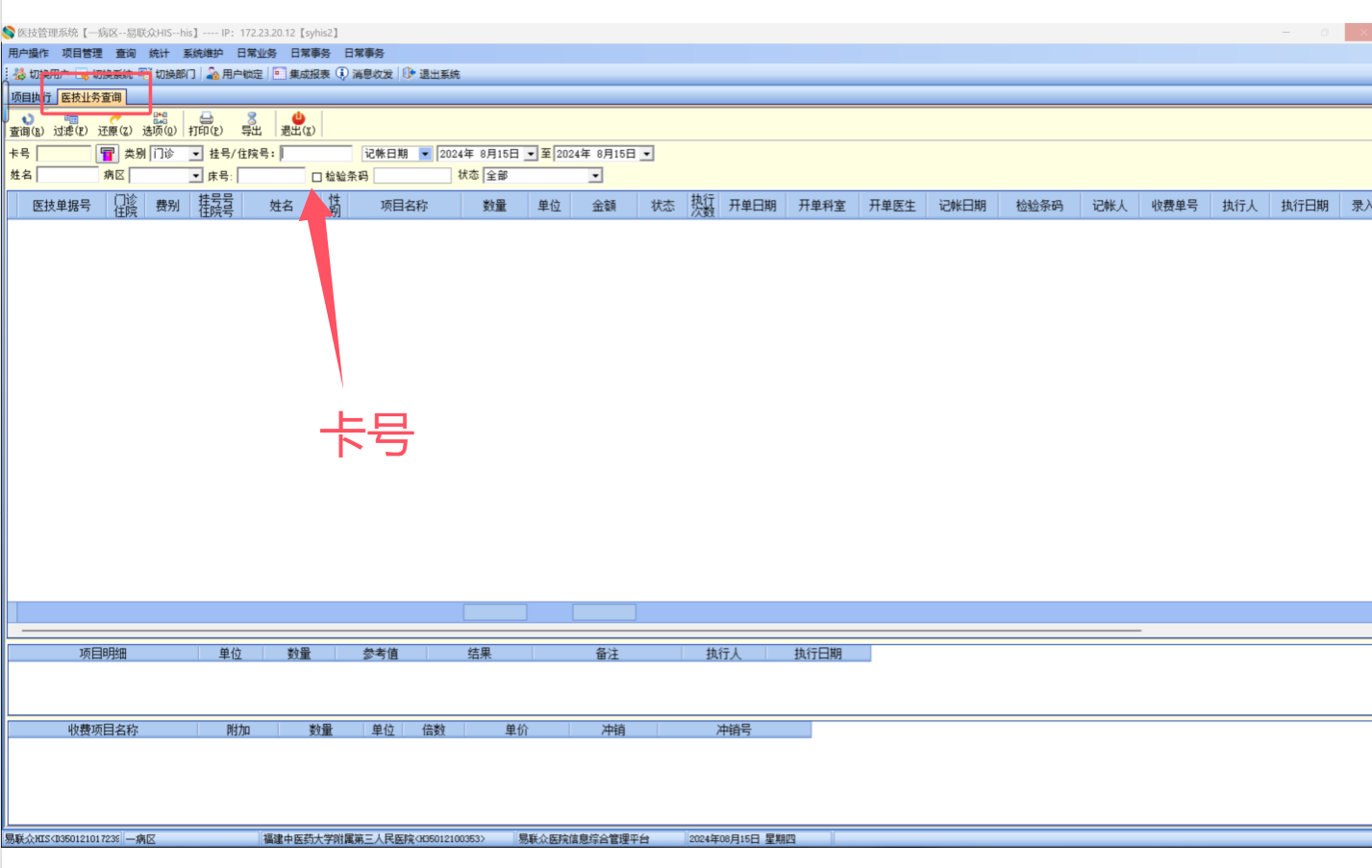Viewport: 1372px width, 868px height.
Task: Open 集成报表 integrated reports icon
Action: coord(279,74)
